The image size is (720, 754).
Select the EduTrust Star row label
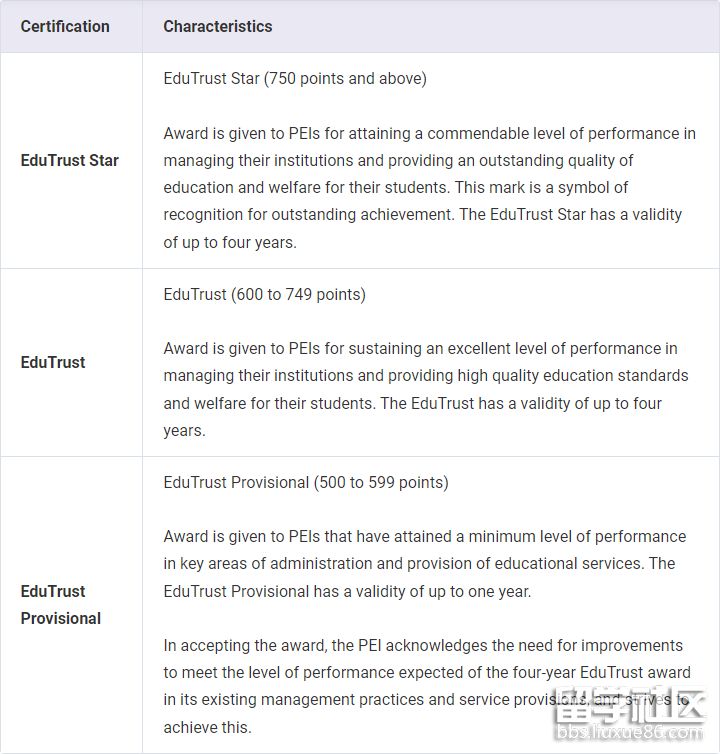tap(70, 160)
